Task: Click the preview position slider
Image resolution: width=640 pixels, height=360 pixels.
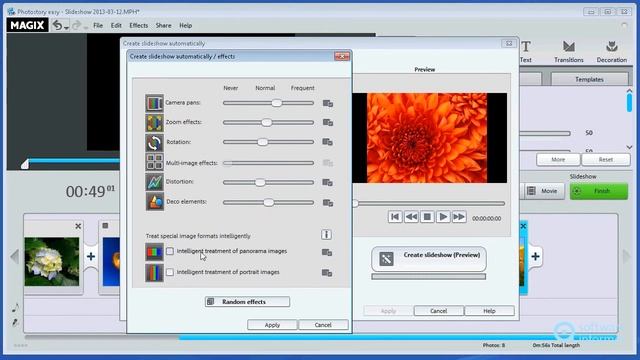Action: point(429,203)
